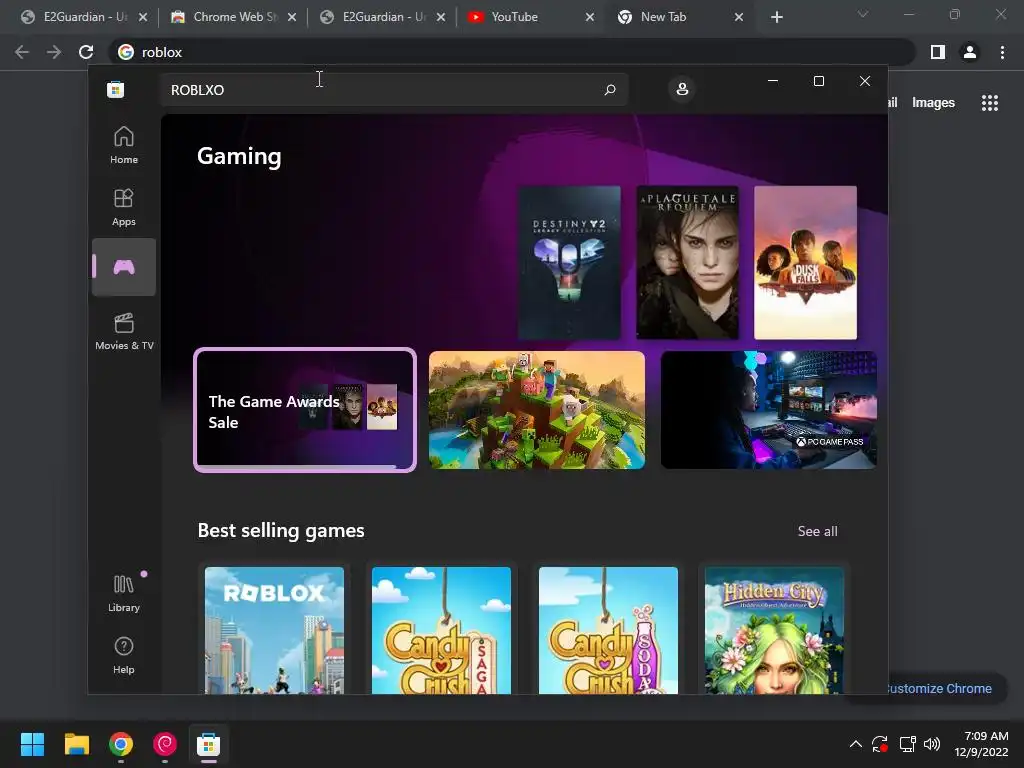Open Hidden City game tile
The height and width of the screenshot is (768, 1024).
point(775,630)
